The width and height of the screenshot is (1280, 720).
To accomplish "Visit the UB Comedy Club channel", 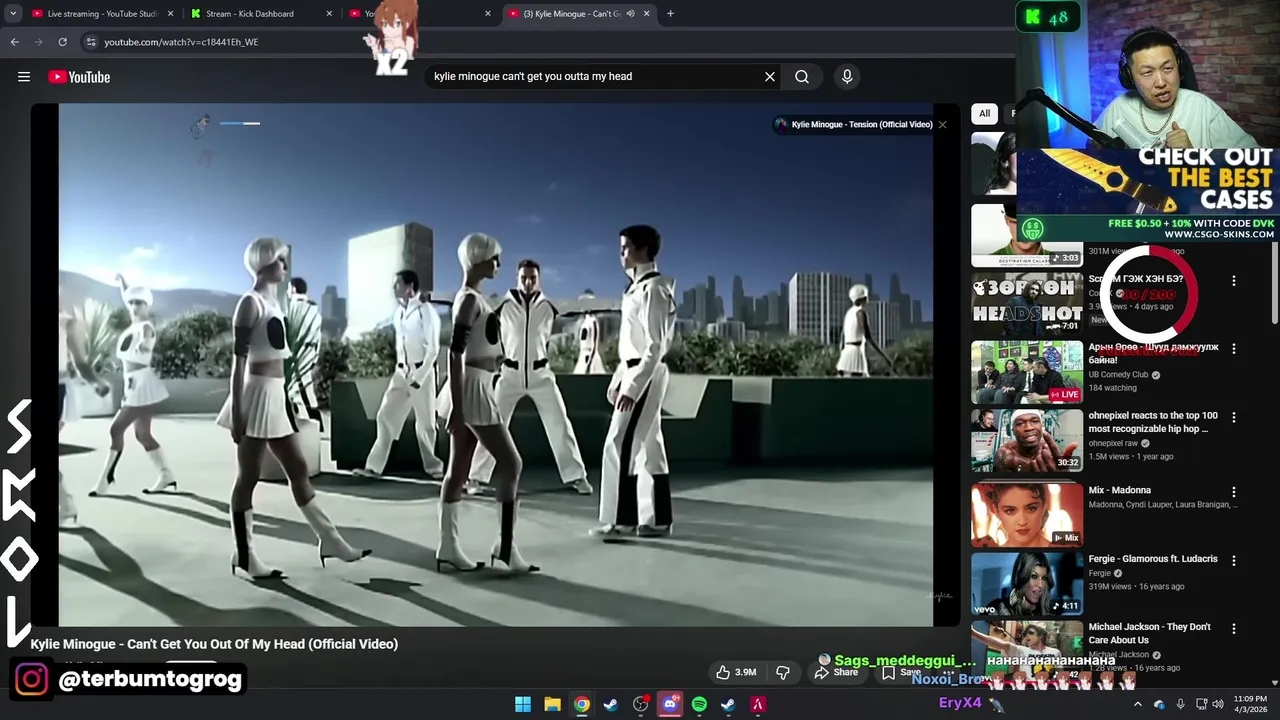I will coord(1118,375).
